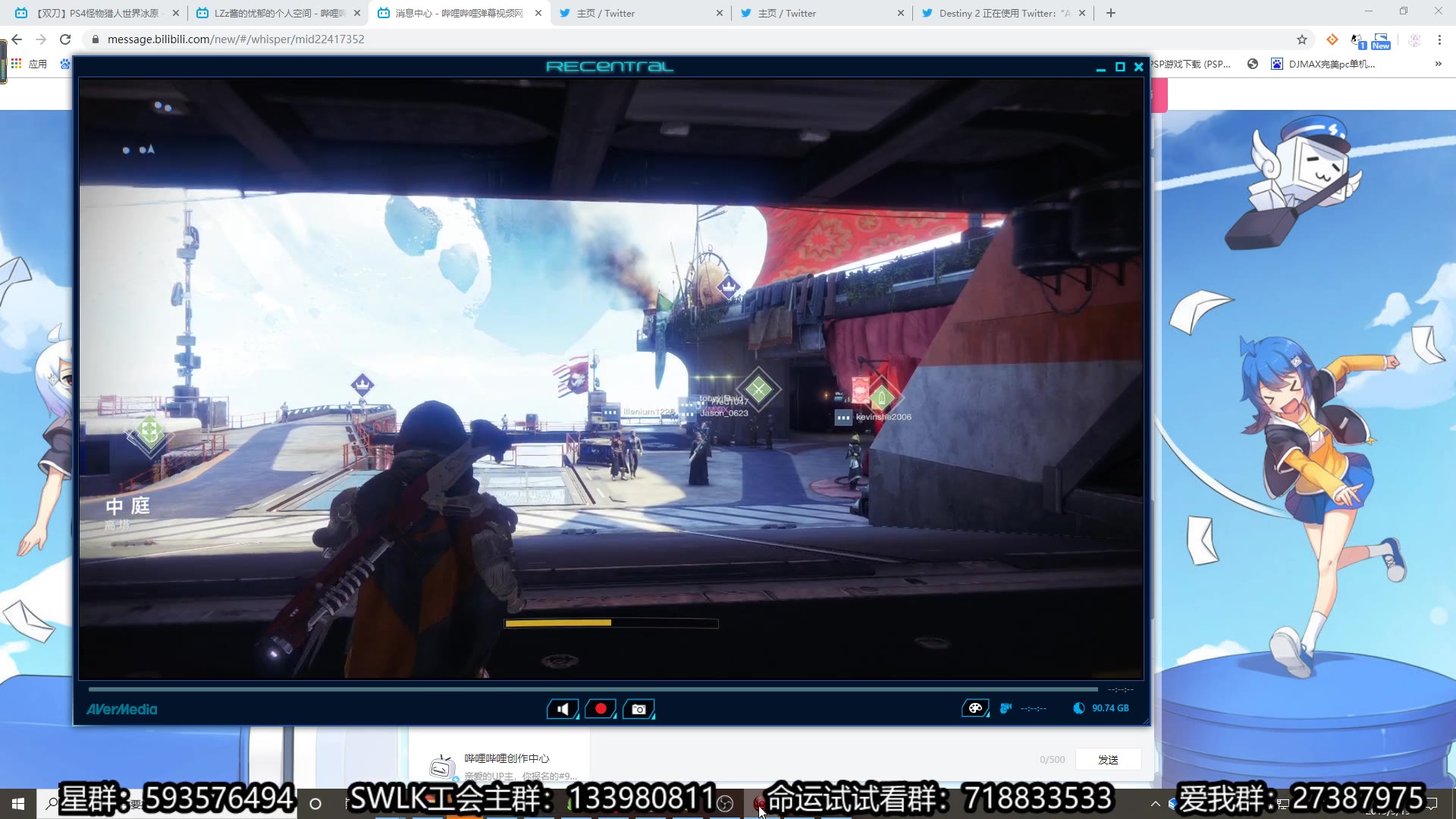The height and width of the screenshot is (819, 1456).
Task: Switch to the PS4怪物猎人世界冰原 tab
Action: [97, 13]
